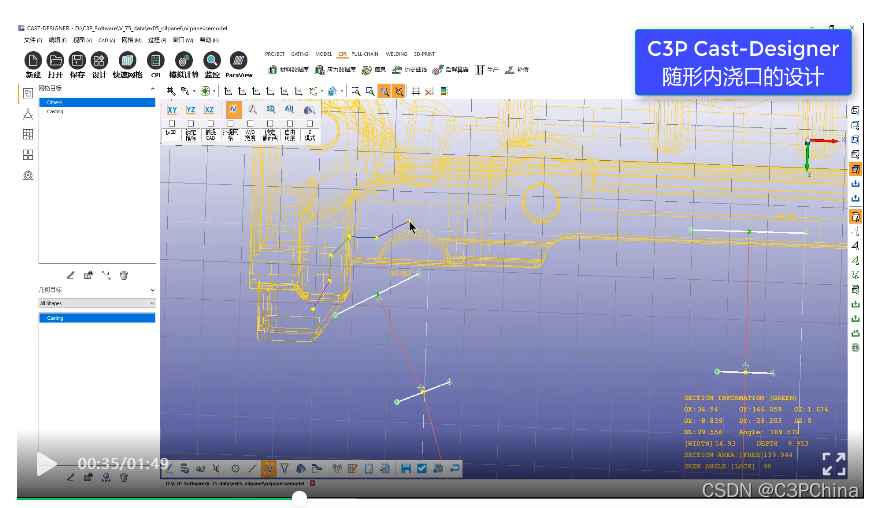Image resolution: width=874 pixels, height=508 pixels.
Task: Click the round CPI module icon
Action: [x=156, y=60]
